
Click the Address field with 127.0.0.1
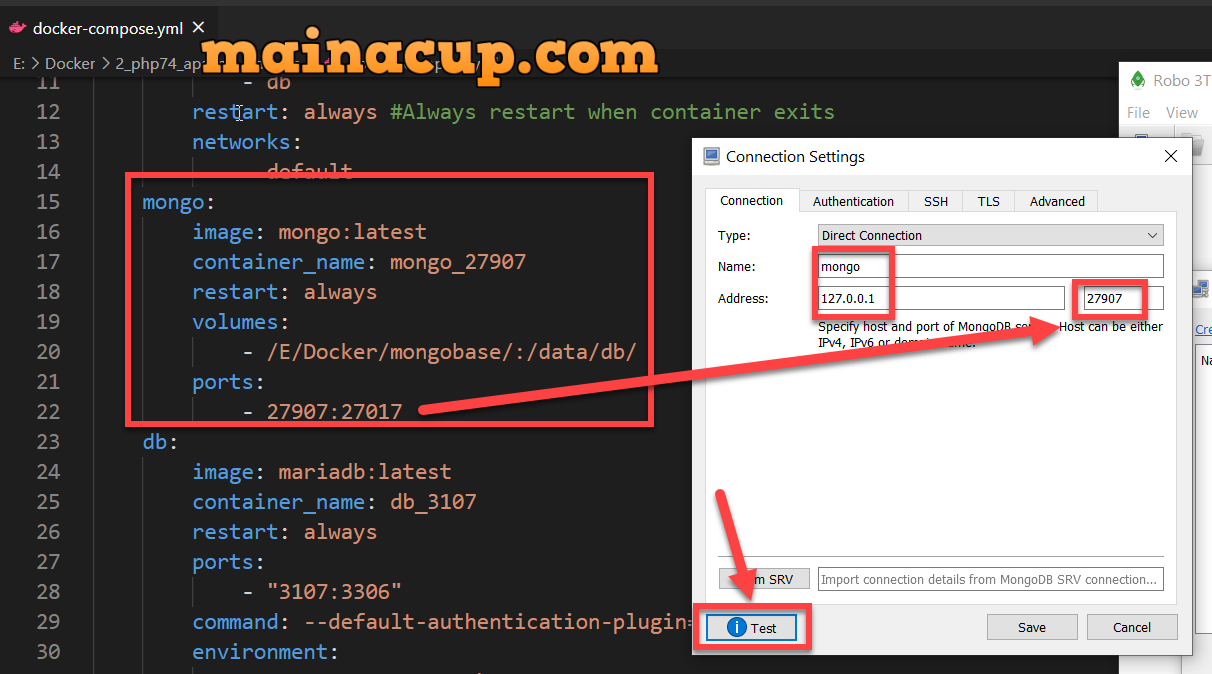[x=941, y=298]
